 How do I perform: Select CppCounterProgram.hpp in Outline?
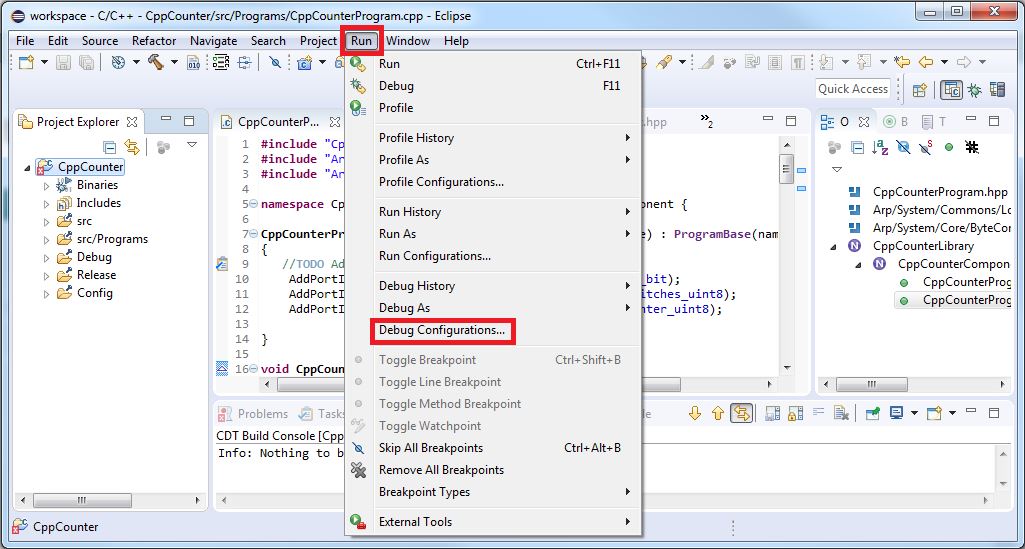point(940,192)
